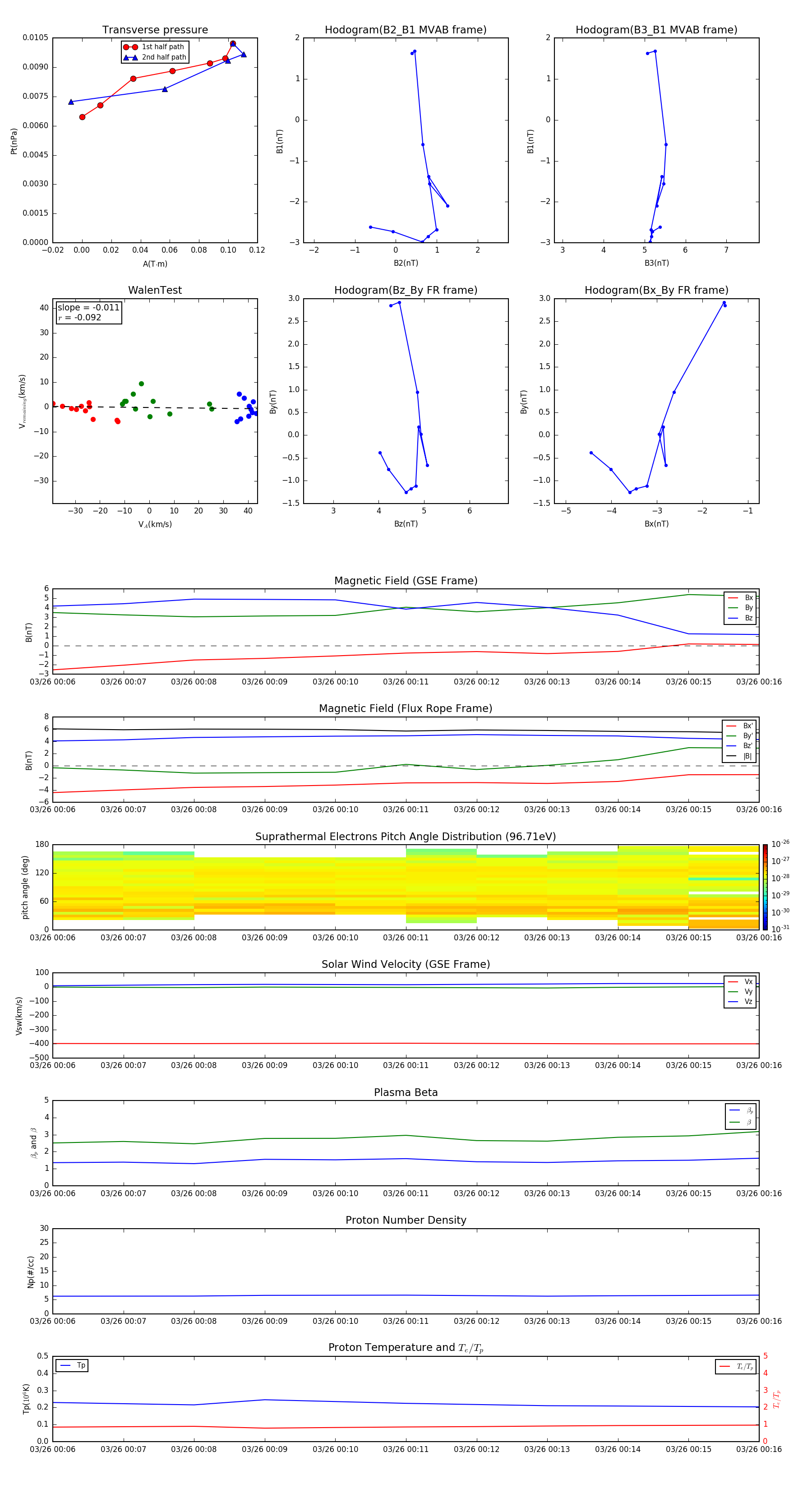The height and width of the screenshot is (1489, 812).
Task: Click the Tp legend entry
Action: pyautogui.click(x=72, y=1365)
